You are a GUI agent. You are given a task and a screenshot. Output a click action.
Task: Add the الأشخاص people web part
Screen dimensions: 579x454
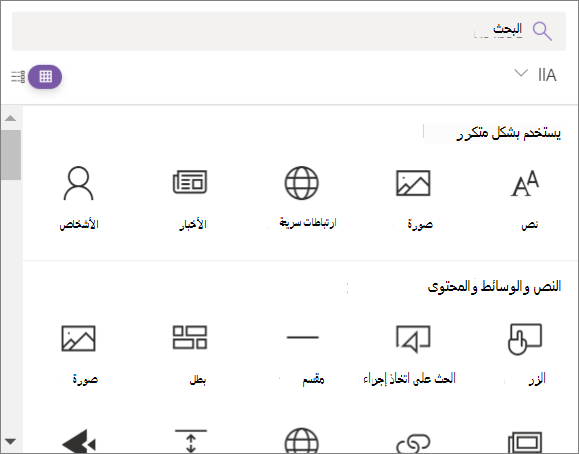coord(78,183)
